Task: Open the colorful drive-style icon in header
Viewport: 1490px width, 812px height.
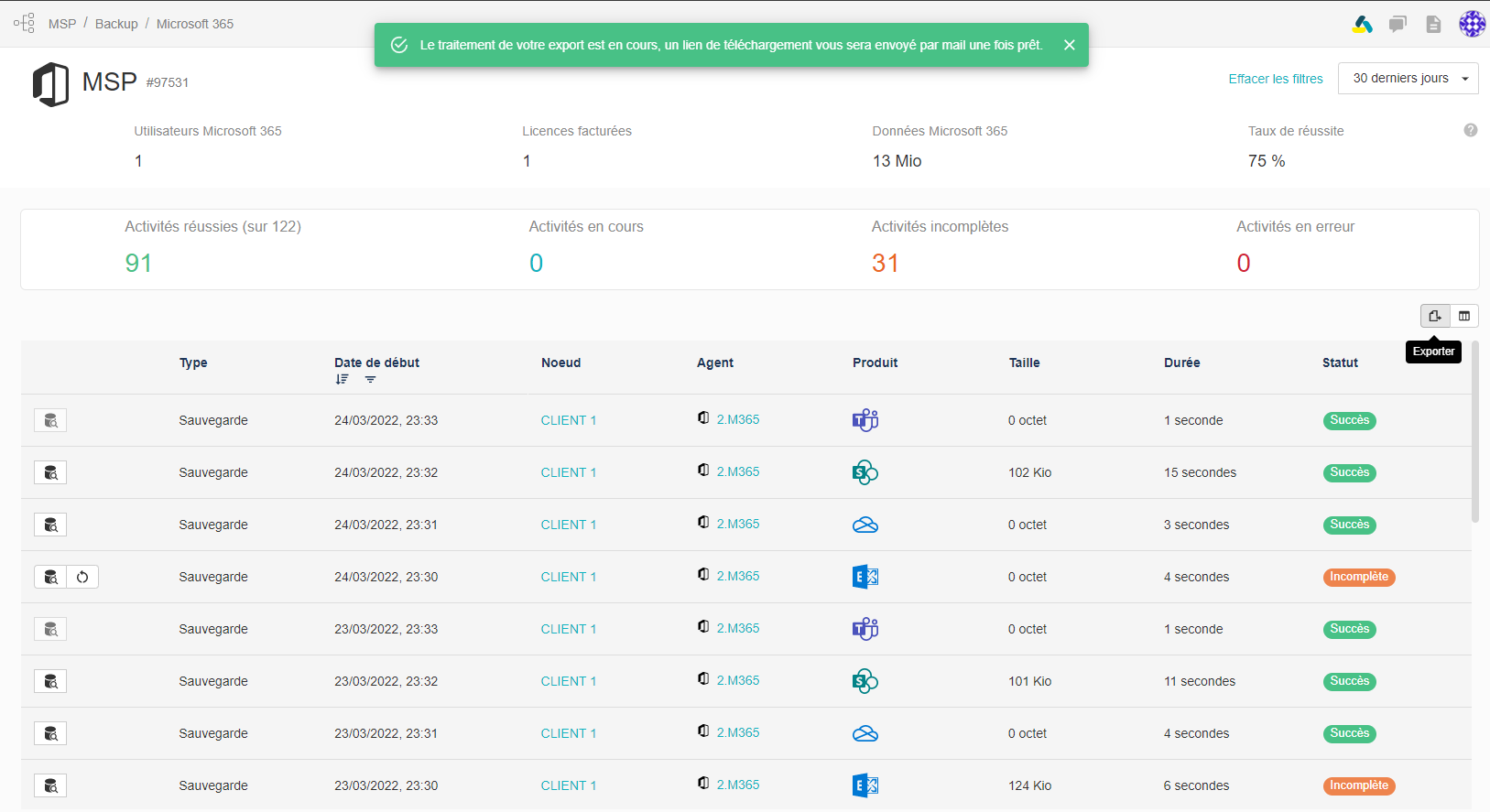Action: click(x=1362, y=24)
